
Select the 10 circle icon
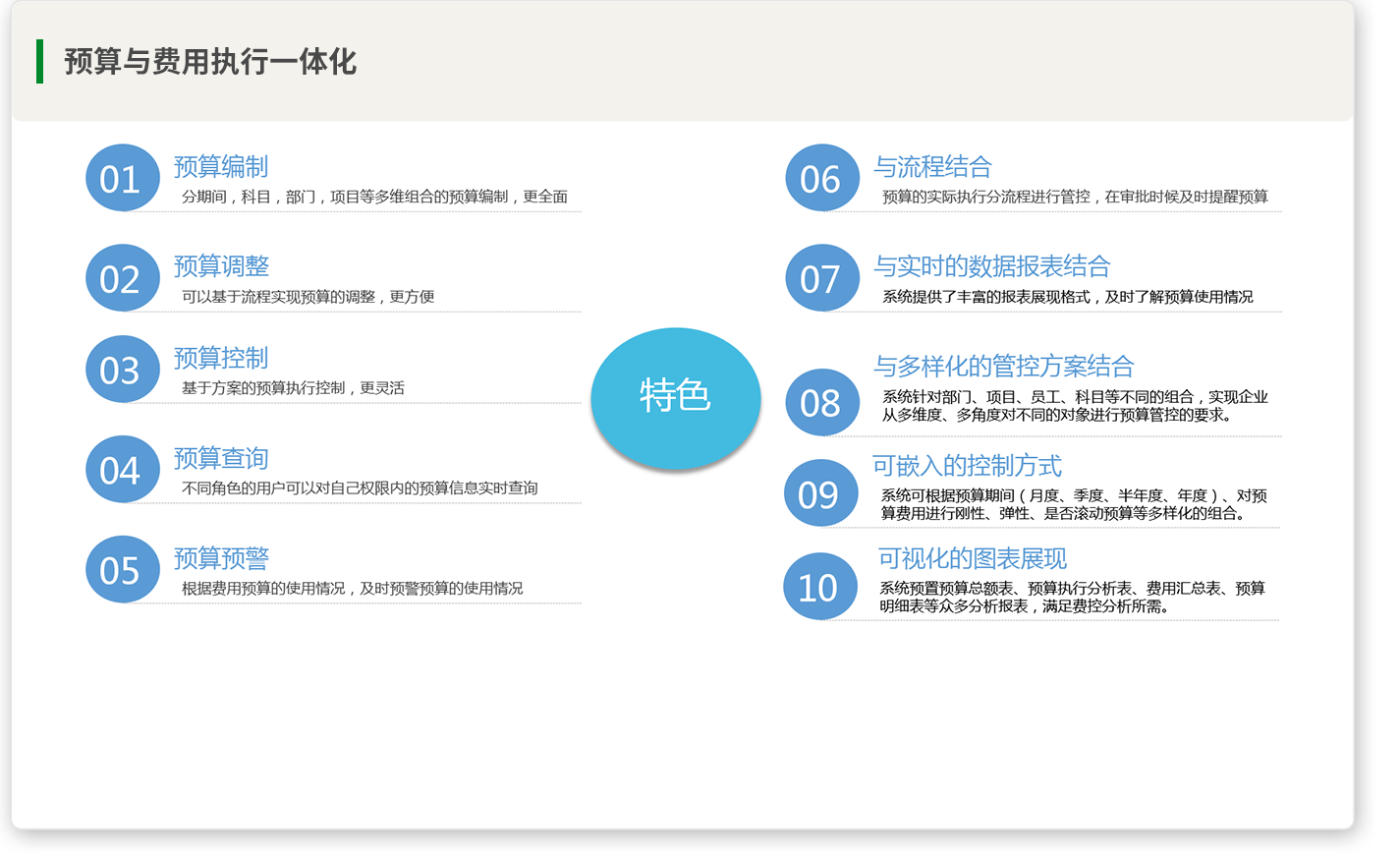click(819, 587)
